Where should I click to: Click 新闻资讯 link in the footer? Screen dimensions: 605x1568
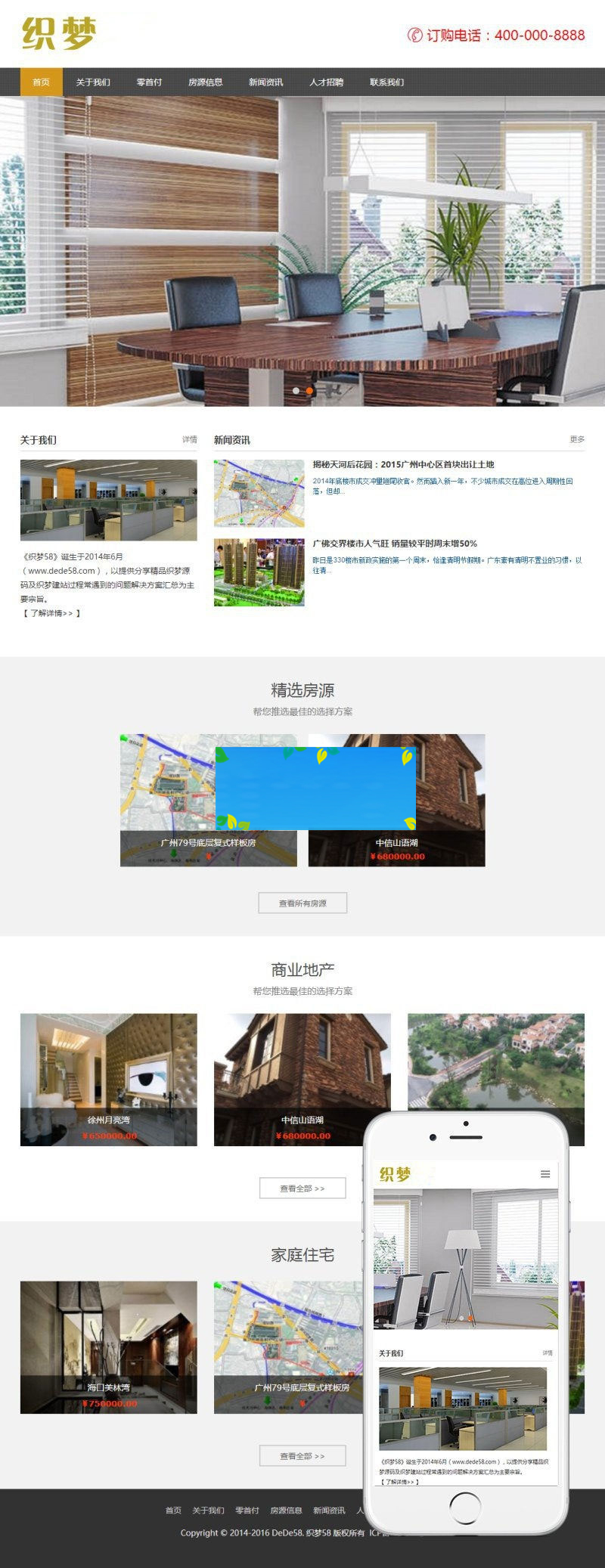[329, 1510]
